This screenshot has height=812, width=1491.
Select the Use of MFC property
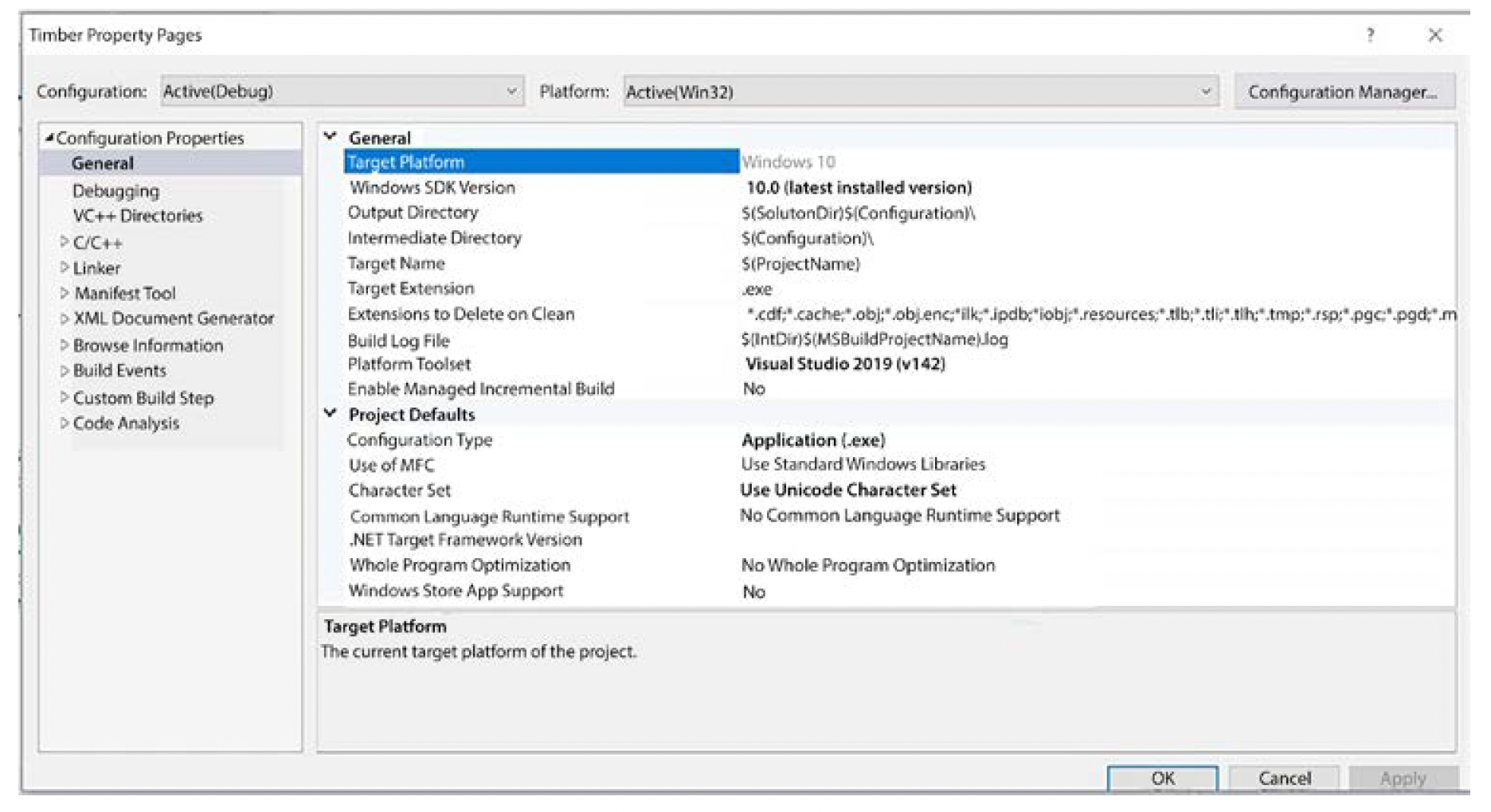point(391,466)
